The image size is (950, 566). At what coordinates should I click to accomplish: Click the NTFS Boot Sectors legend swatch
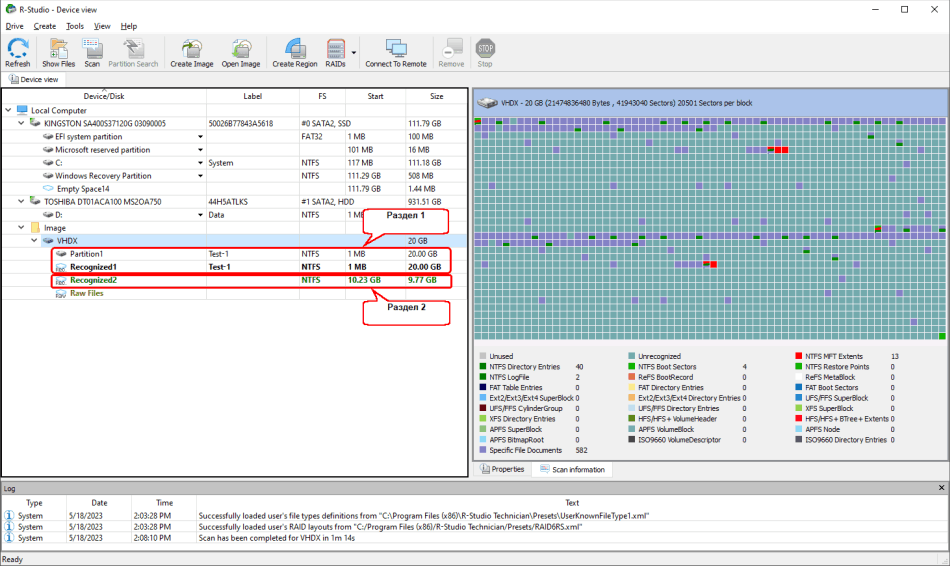click(x=632, y=367)
